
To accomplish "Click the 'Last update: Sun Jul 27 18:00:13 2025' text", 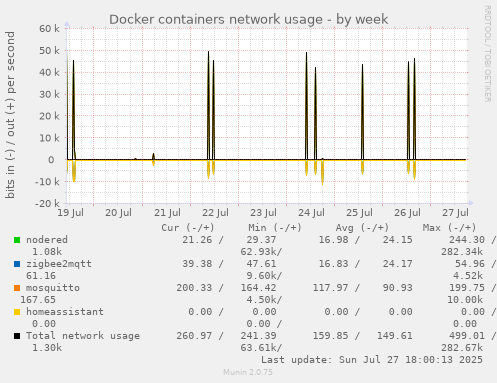I will click(x=372, y=360).
